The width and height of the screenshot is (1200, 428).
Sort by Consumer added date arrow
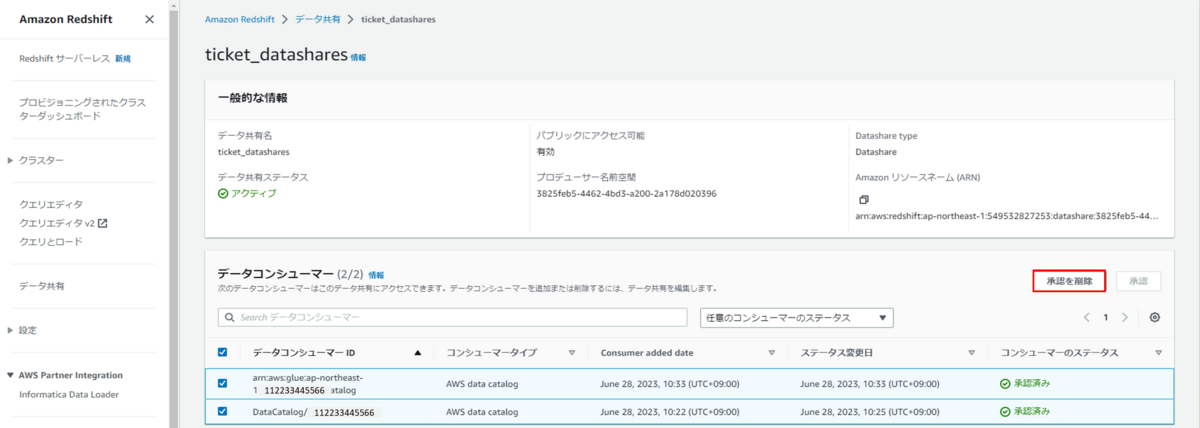pos(771,353)
